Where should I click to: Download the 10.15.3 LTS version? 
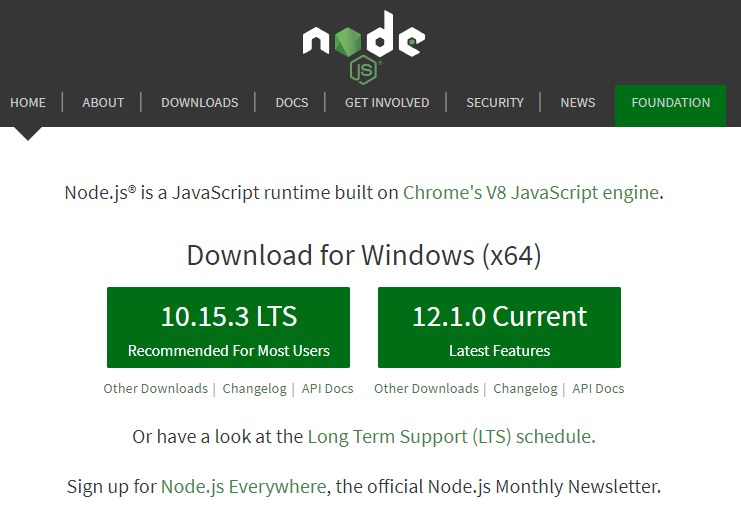(229, 327)
